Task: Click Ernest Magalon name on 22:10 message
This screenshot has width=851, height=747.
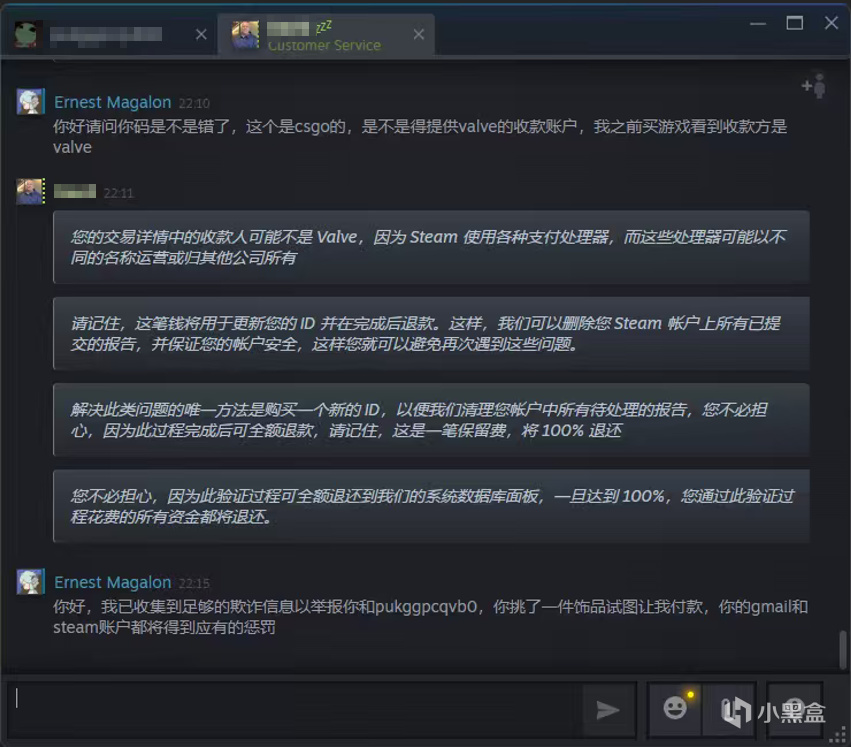Action: coord(112,102)
